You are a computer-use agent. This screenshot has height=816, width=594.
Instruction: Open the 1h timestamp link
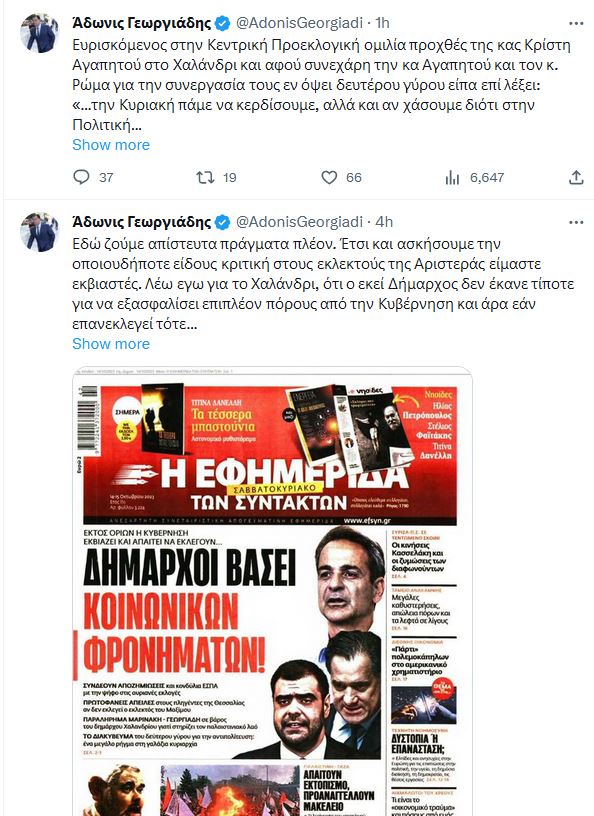click(x=383, y=23)
